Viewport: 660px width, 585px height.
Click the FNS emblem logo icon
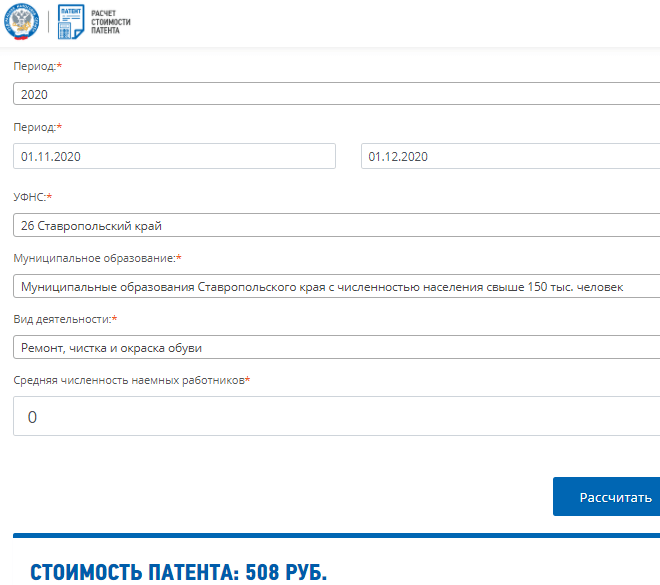(21, 21)
